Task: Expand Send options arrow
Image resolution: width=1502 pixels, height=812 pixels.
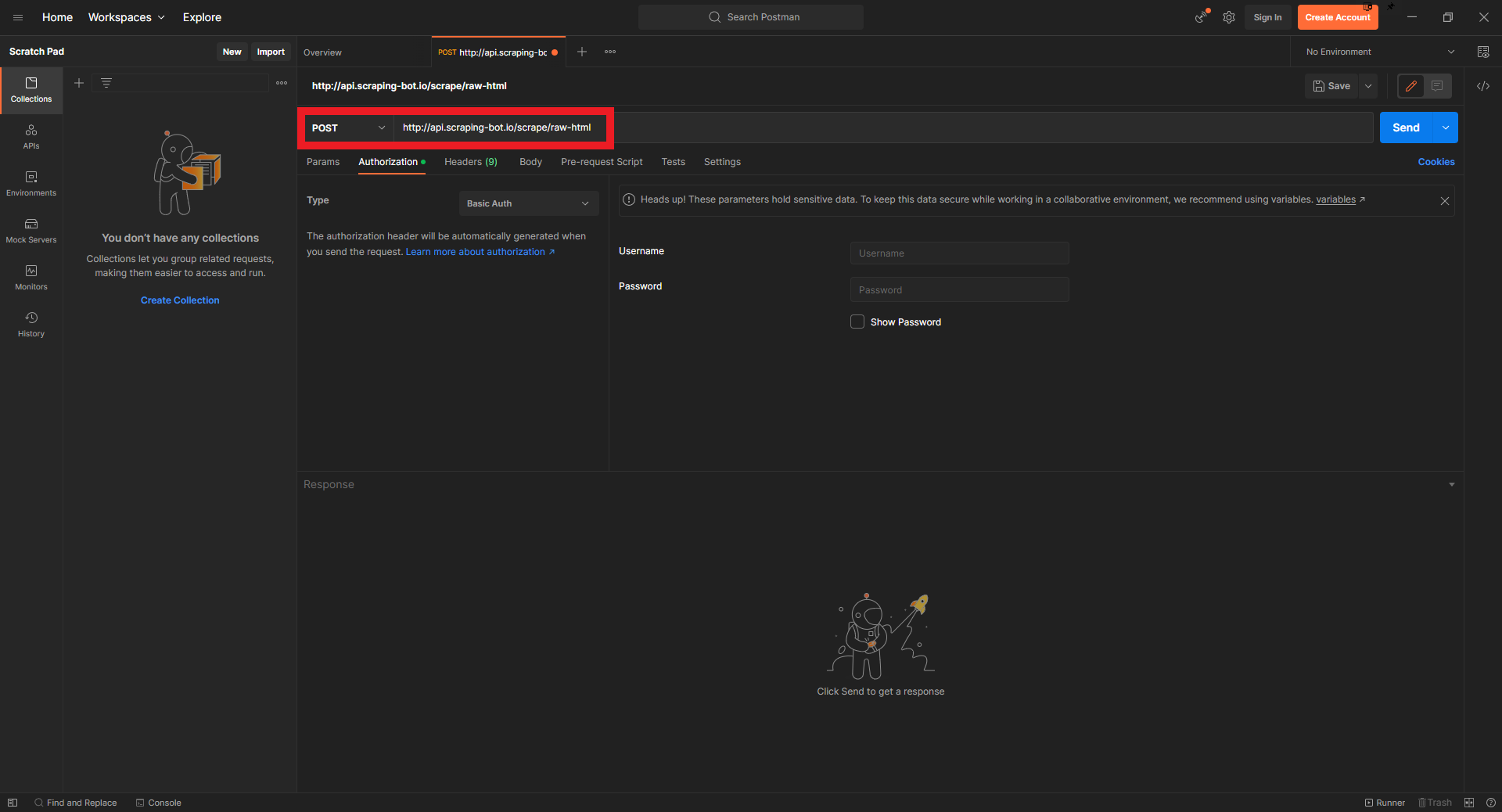Action: point(1446,128)
